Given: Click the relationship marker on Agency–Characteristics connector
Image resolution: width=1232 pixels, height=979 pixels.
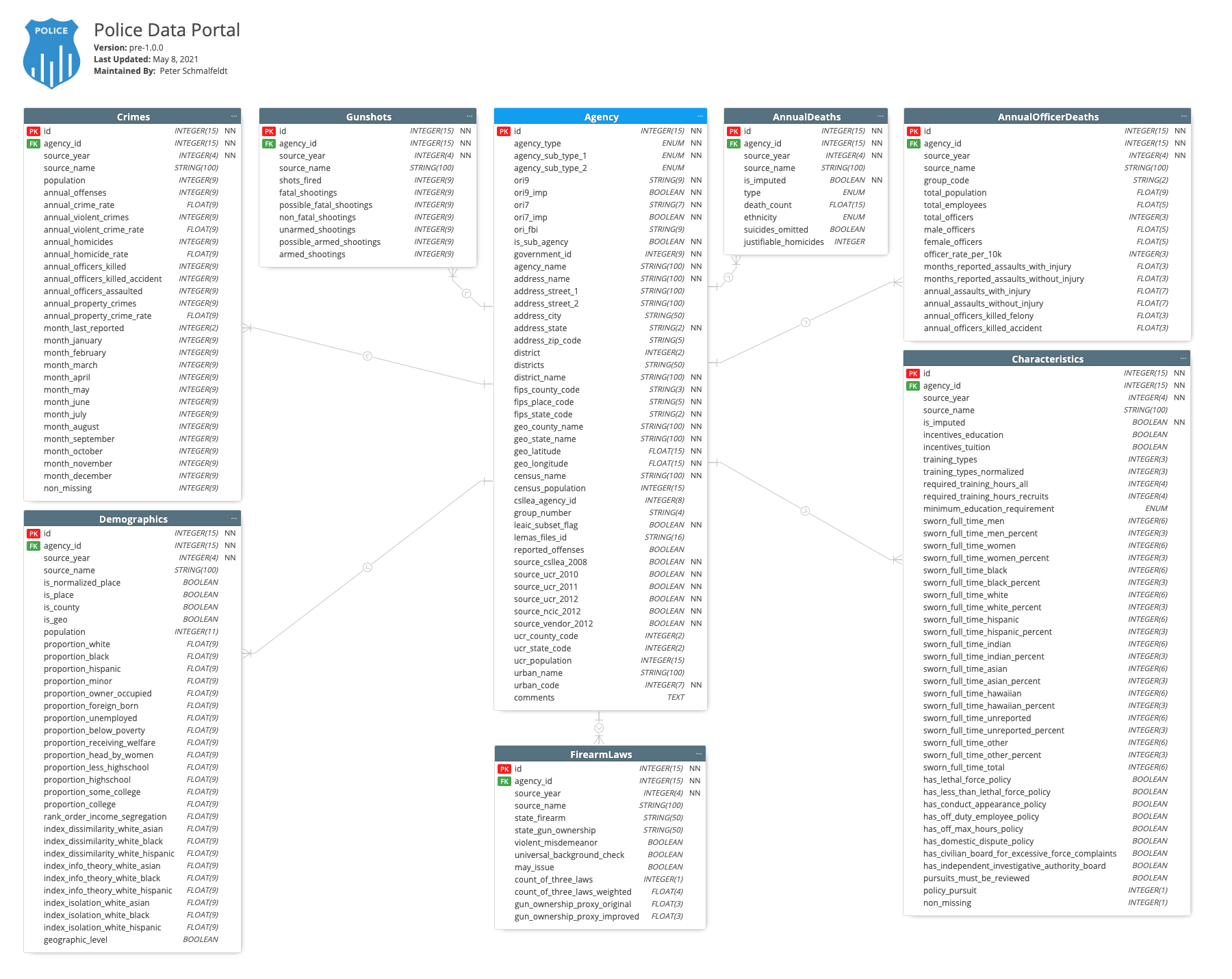Looking at the screenshot, I should pyautogui.click(x=805, y=511).
